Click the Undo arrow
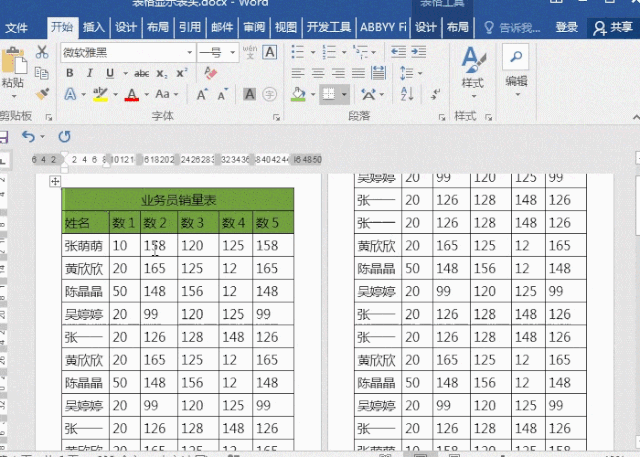Viewport: 640px width, 457px height. (x=28, y=136)
